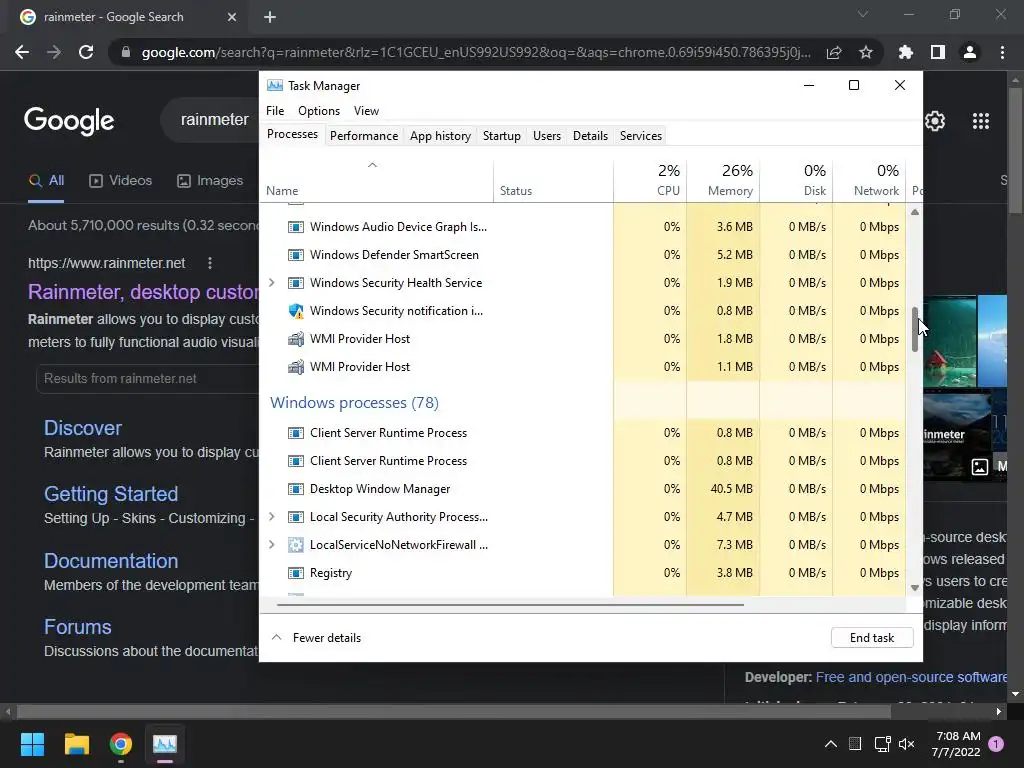Screen dimensions: 1024x768
Task: Click the Chrome address bar URL
Action: click(x=476, y=52)
